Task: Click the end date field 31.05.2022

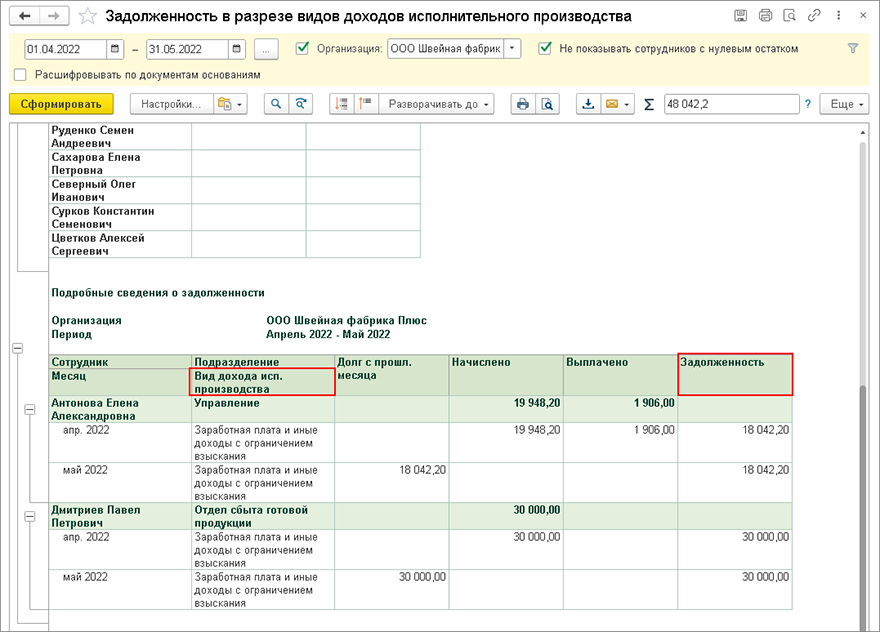Action: tap(187, 49)
